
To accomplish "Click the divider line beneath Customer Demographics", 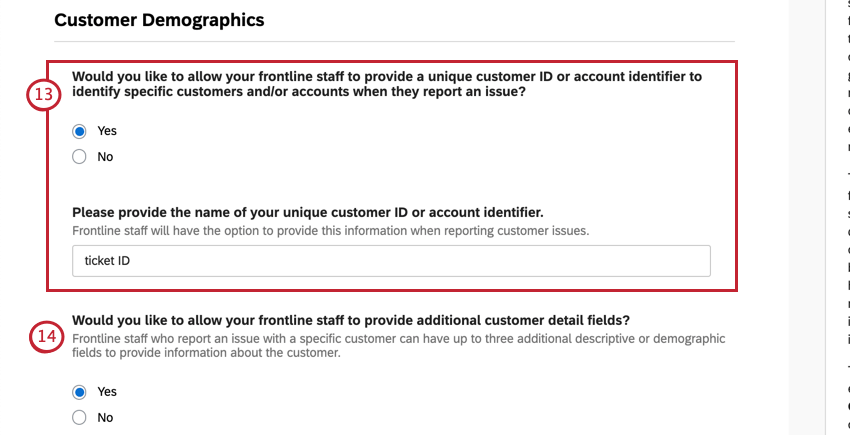I will (395, 41).
